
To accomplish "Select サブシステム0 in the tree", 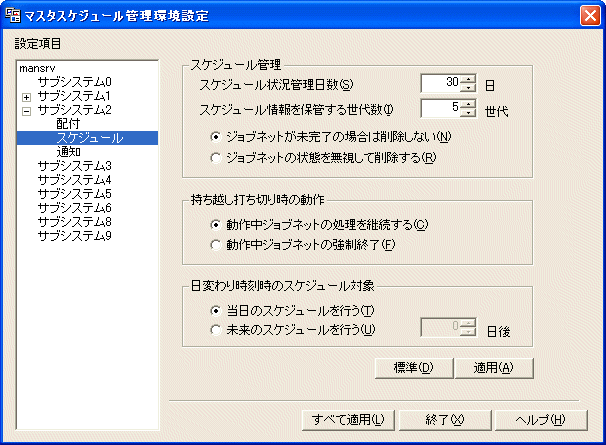I will tap(75, 82).
